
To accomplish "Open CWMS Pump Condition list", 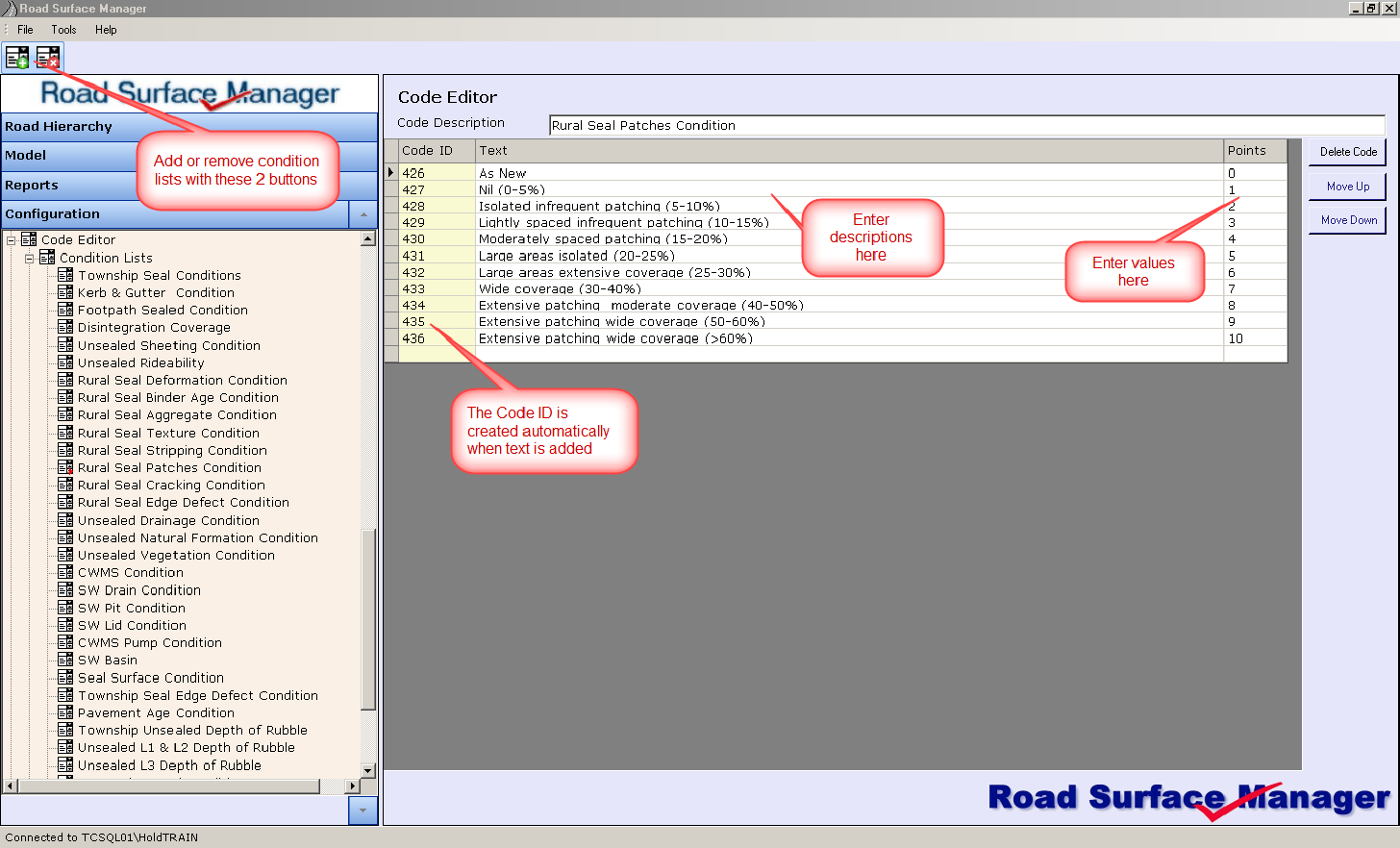I will coord(150,642).
